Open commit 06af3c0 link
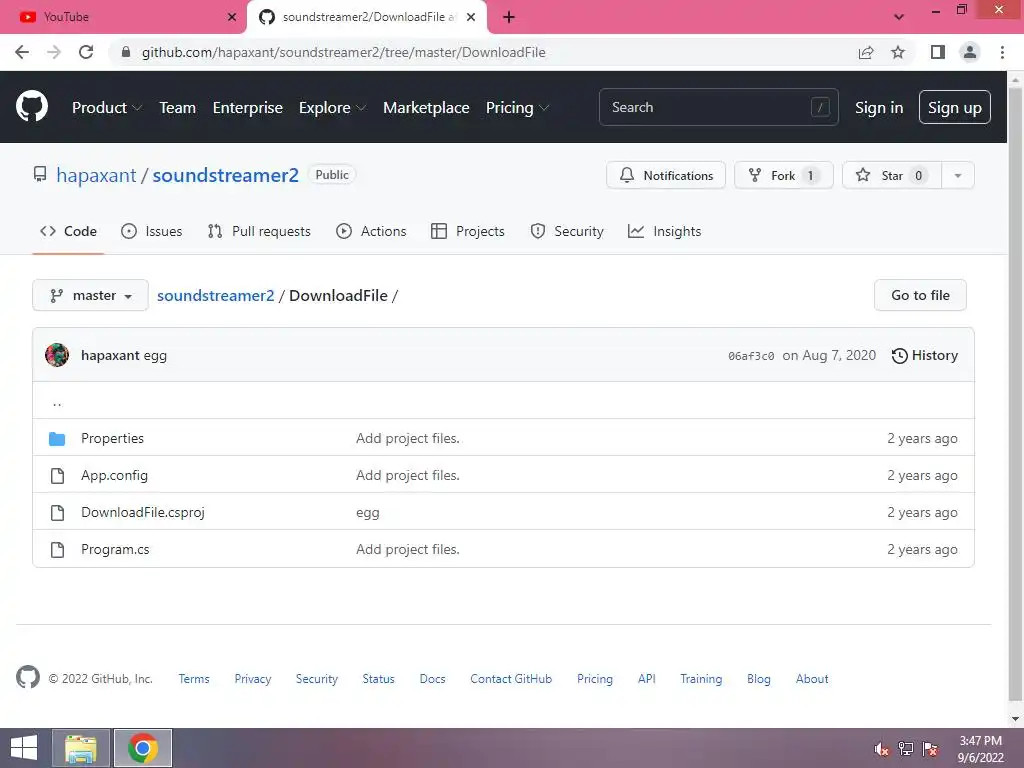Viewport: 1024px width, 768px height. coord(751,356)
